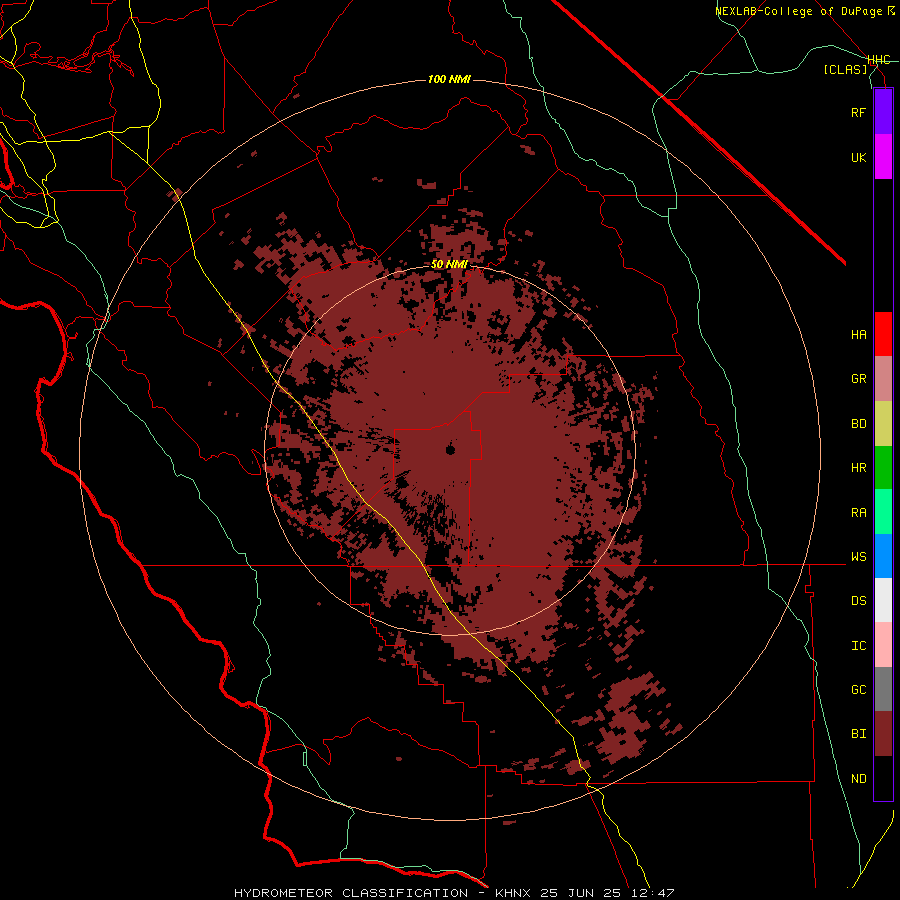900x900 pixels.
Task: Click the IC legend label
Action: 858,645
